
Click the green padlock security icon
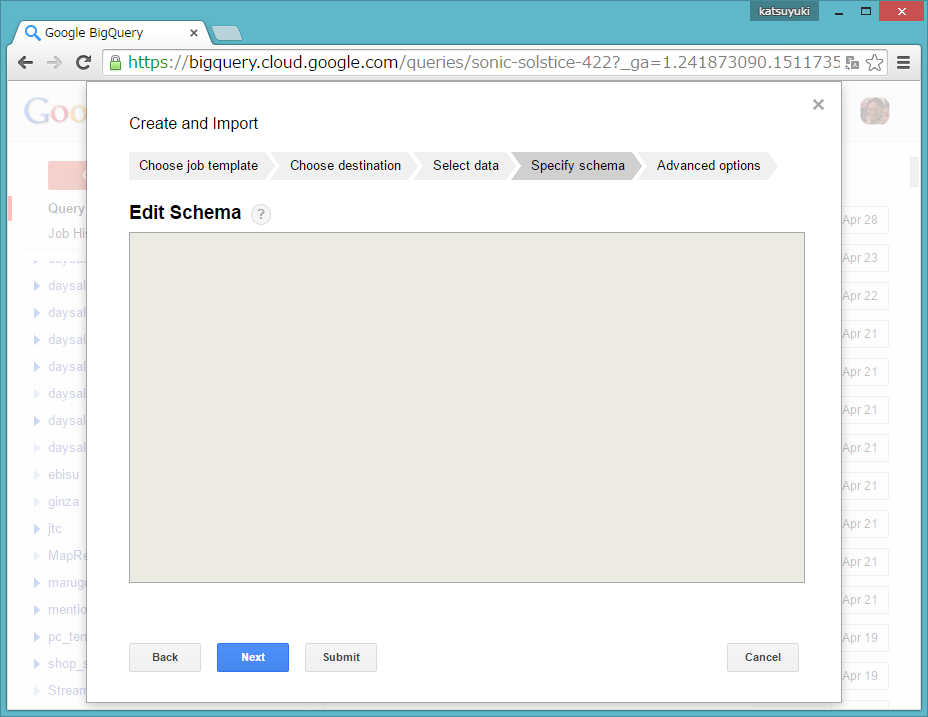(x=115, y=63)
